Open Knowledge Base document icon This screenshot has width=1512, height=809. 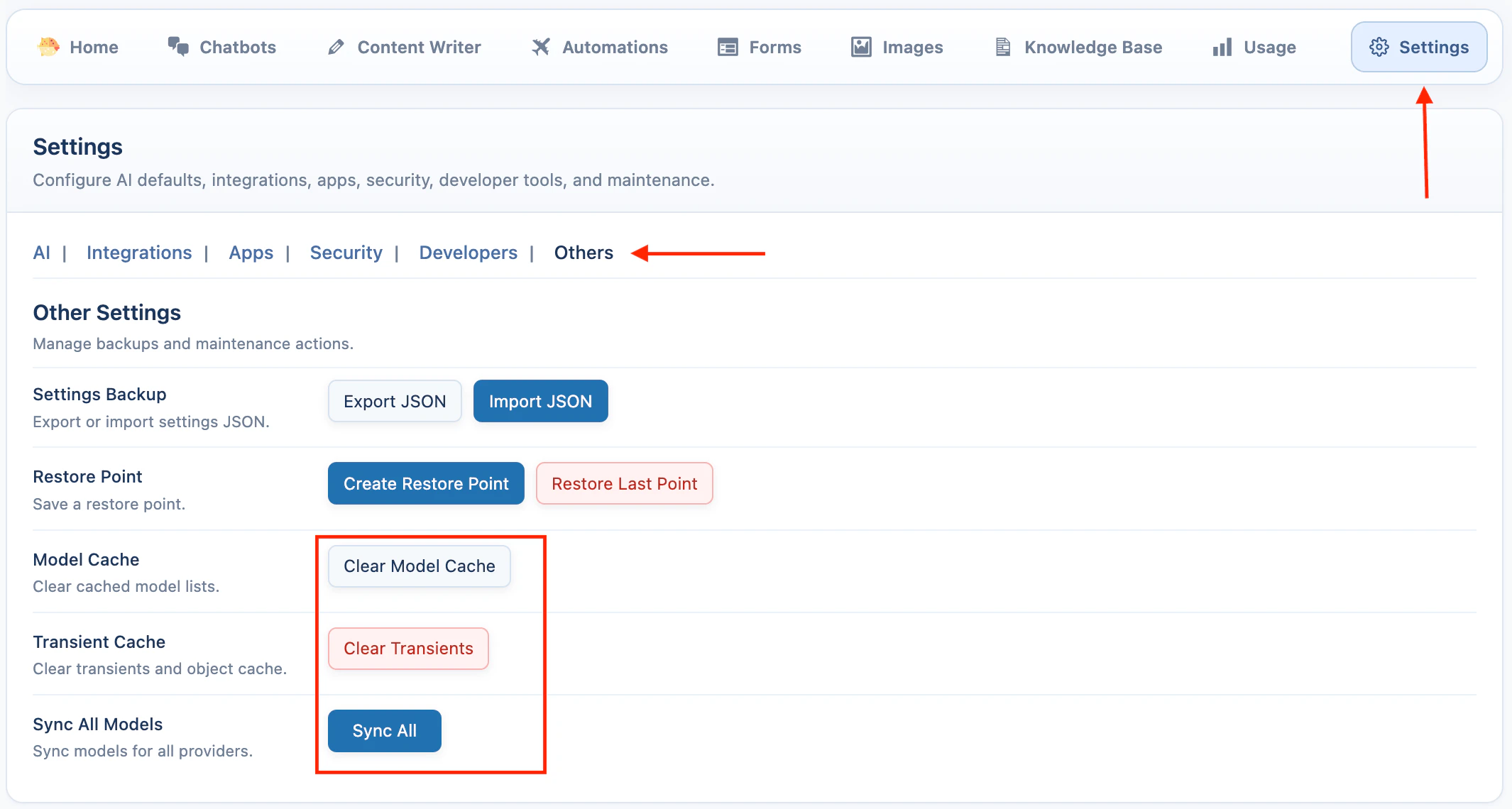1002,47
